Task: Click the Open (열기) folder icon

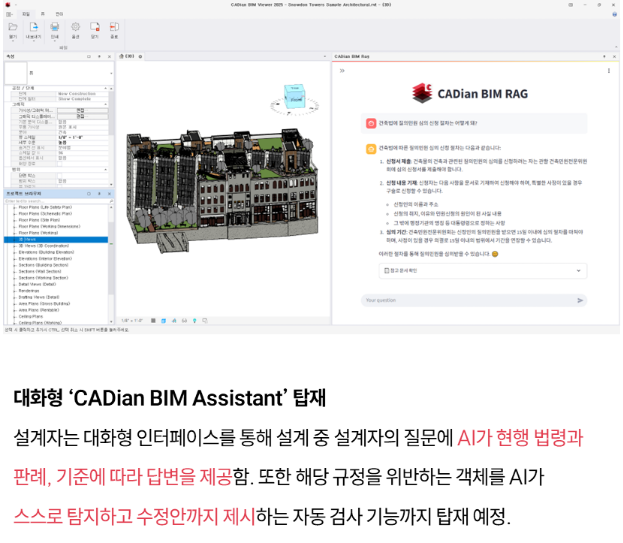Action: pyautogui.click(x=13, y=28)
